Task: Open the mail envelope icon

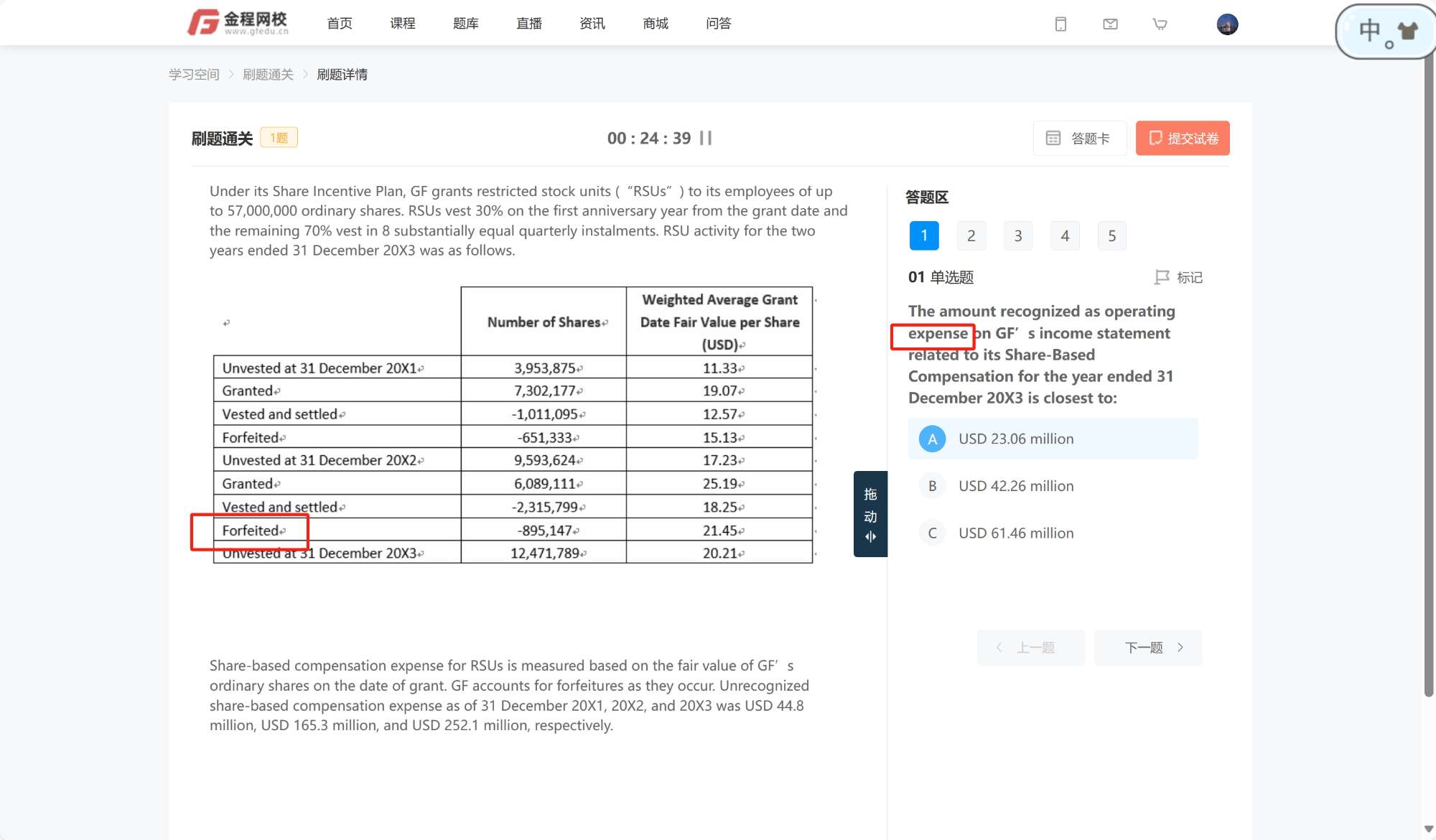Action: click(1110, 24)
